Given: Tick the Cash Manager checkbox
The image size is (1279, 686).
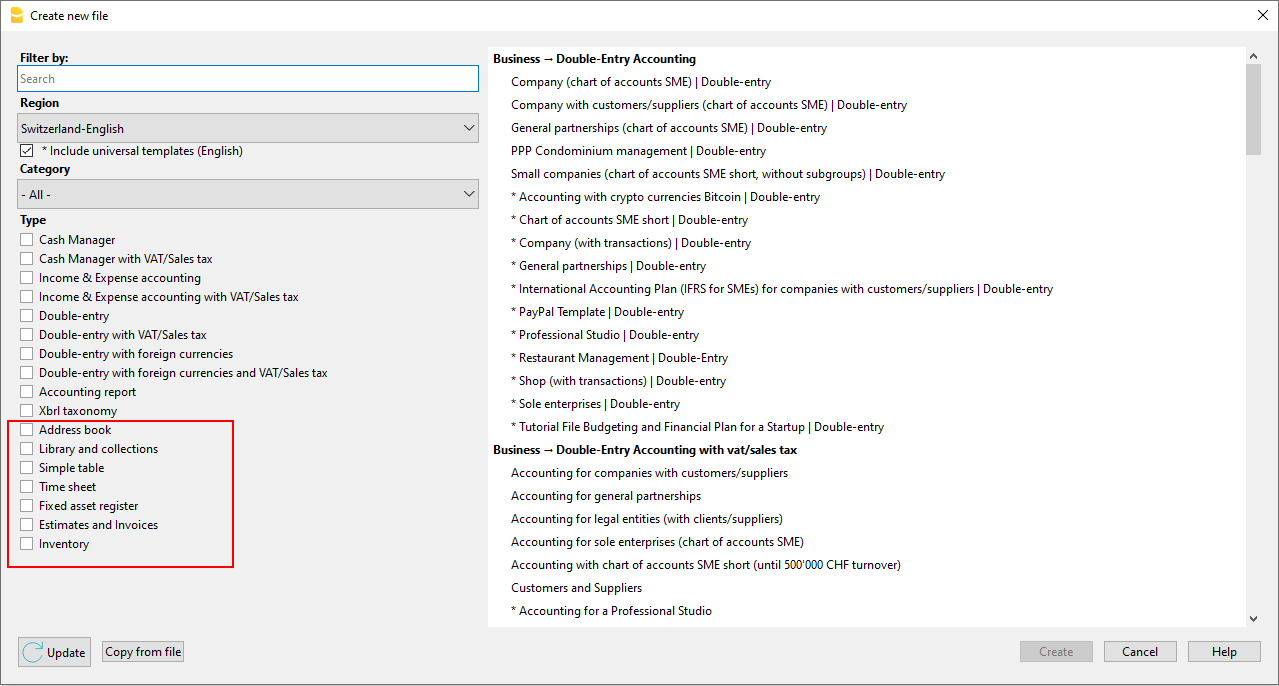Looking at the screenshot, I should (27, 240).
